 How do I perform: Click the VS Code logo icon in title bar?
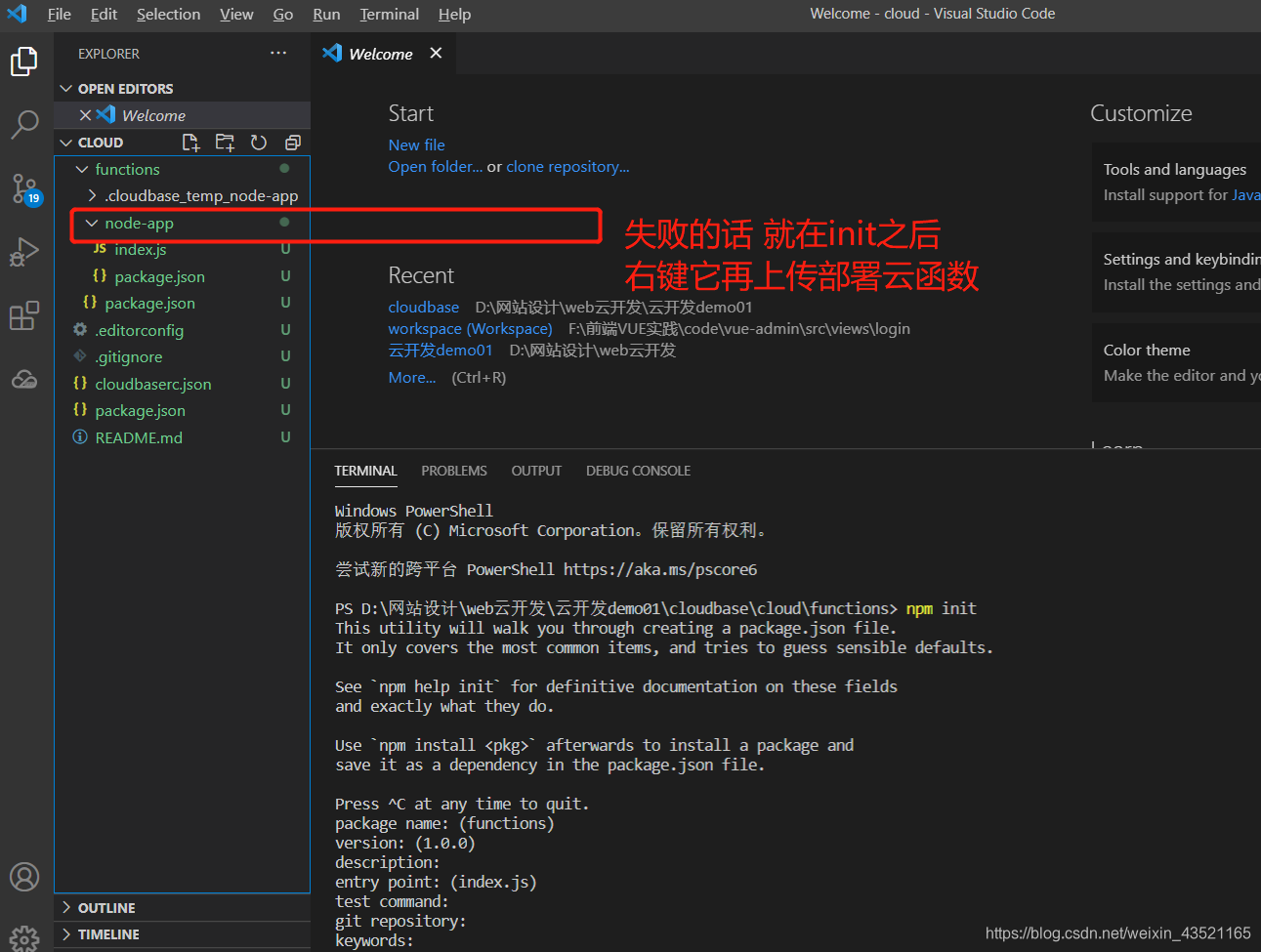click(17, 14)
